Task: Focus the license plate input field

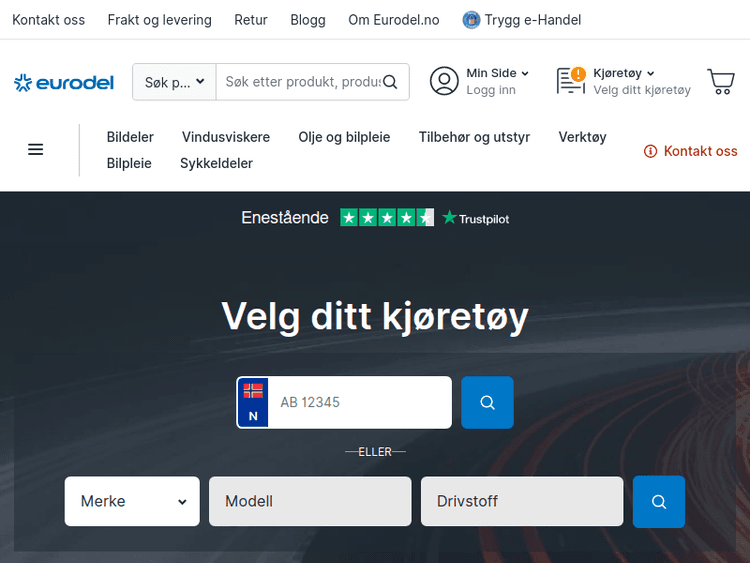Action: 360,402
